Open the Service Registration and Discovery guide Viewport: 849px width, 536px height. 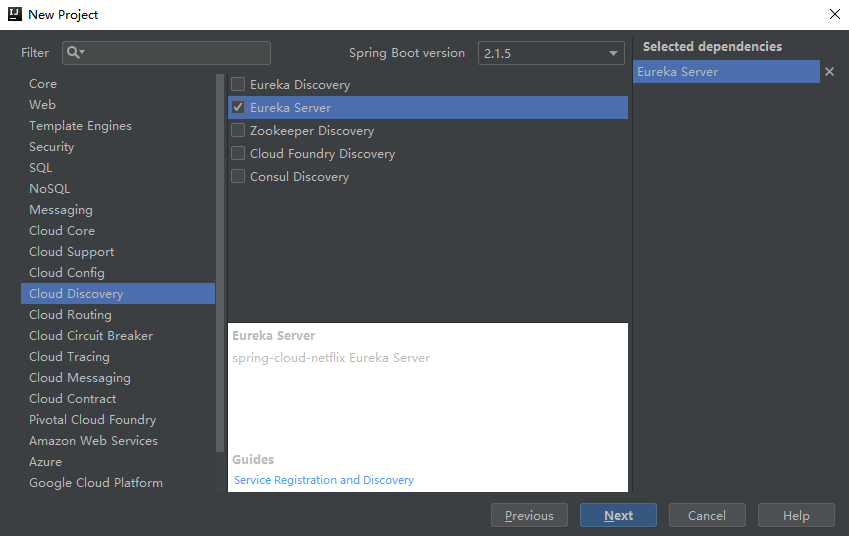(x=324, y=480)
